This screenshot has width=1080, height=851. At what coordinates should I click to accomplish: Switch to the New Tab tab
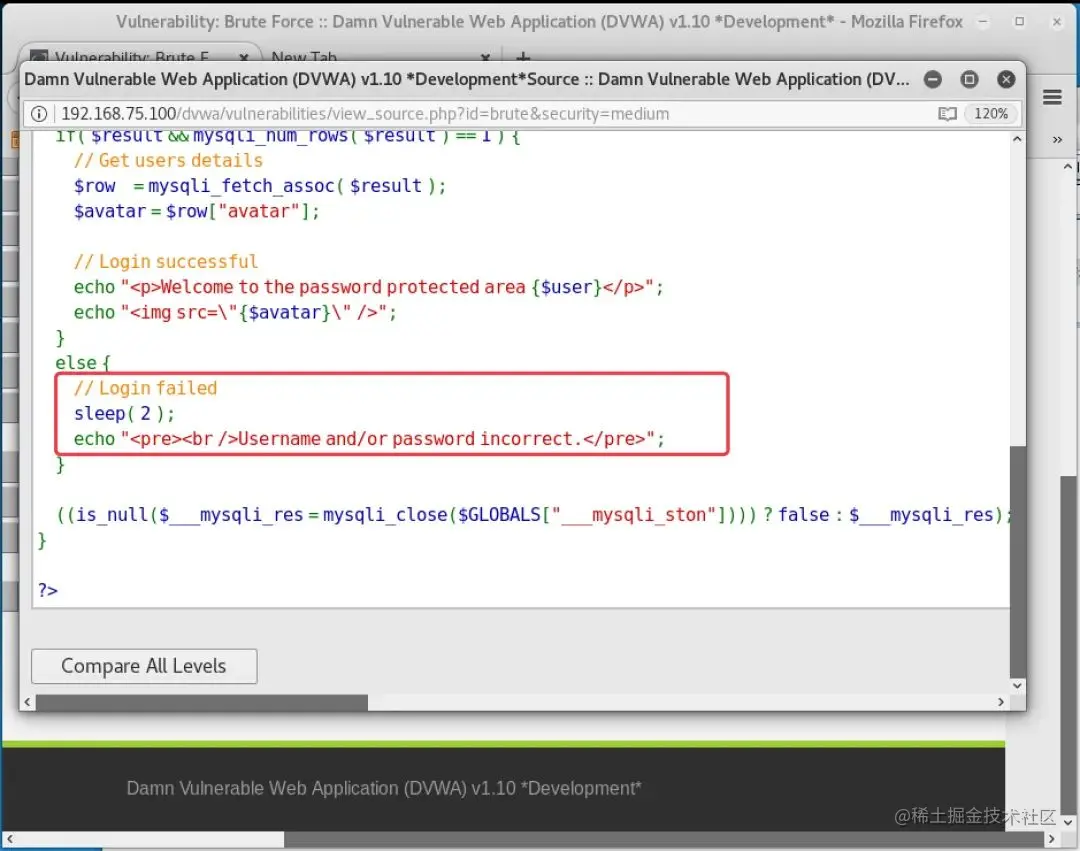[x=304, y=56]
